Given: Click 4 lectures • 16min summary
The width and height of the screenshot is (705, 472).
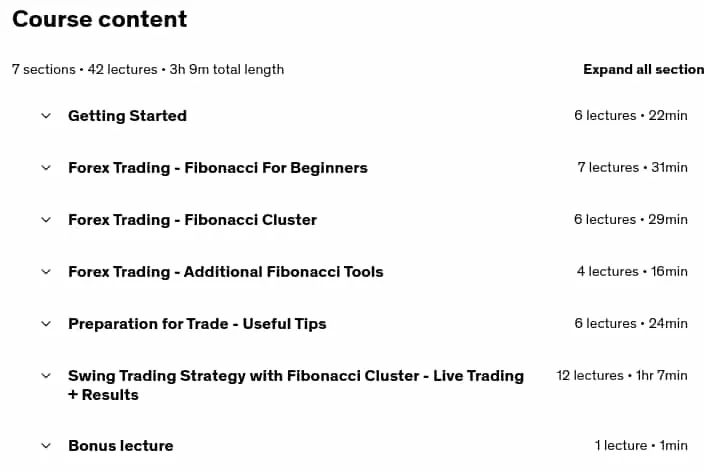Looking at the screenshot, I should coord(632,272).
